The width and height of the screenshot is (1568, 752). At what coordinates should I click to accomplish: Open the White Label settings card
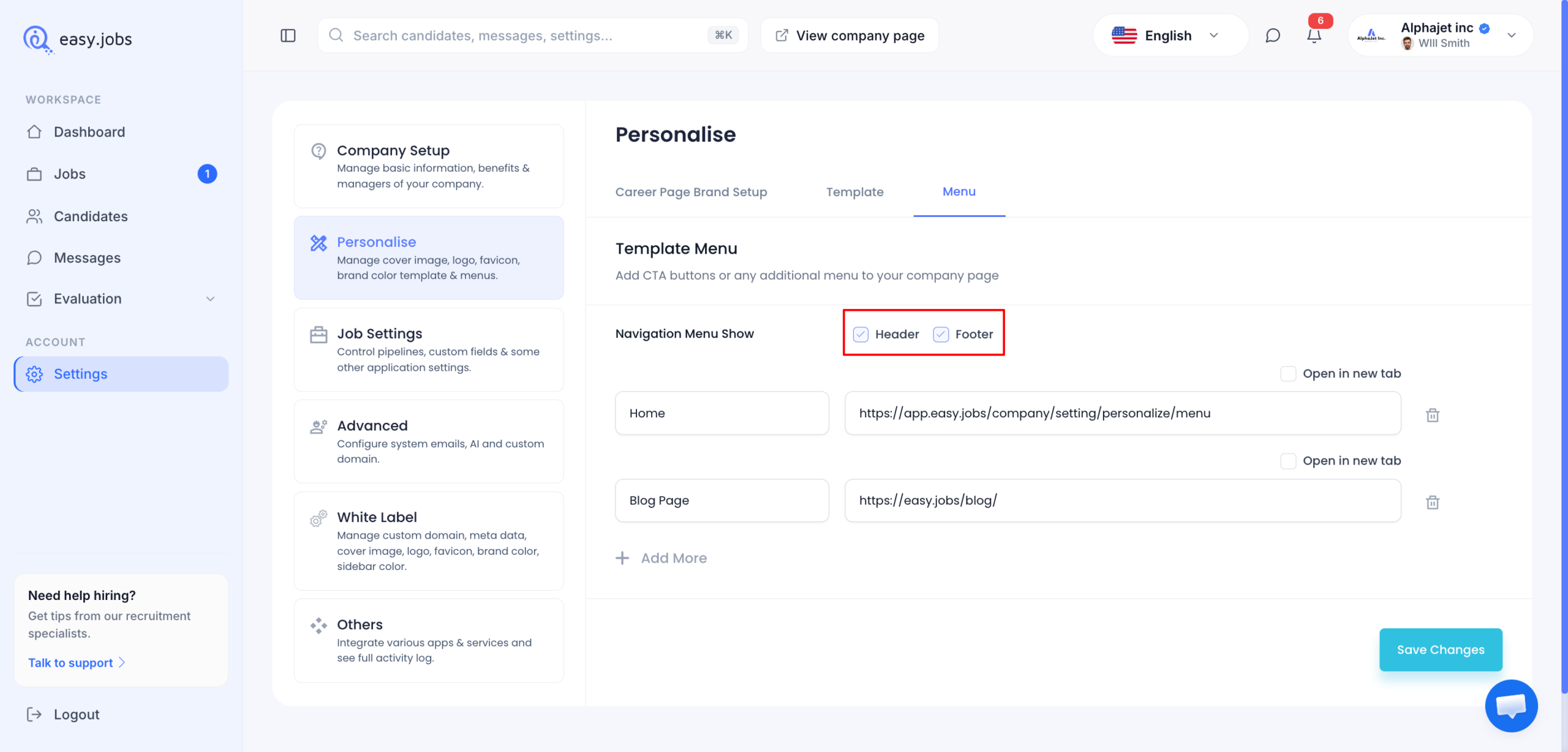(429, 541)
